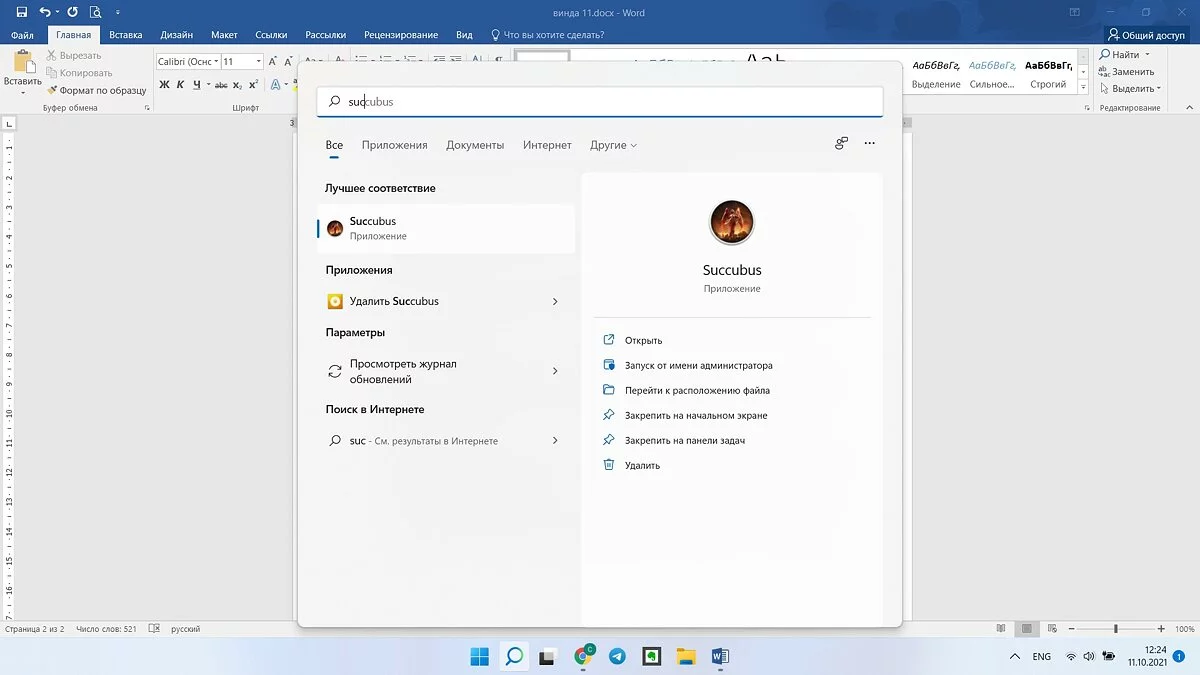The width and height of the screenshot is (1200, 675).
Task: Toggle Bold formatting in the ribbon
Action: coord(164,85)
